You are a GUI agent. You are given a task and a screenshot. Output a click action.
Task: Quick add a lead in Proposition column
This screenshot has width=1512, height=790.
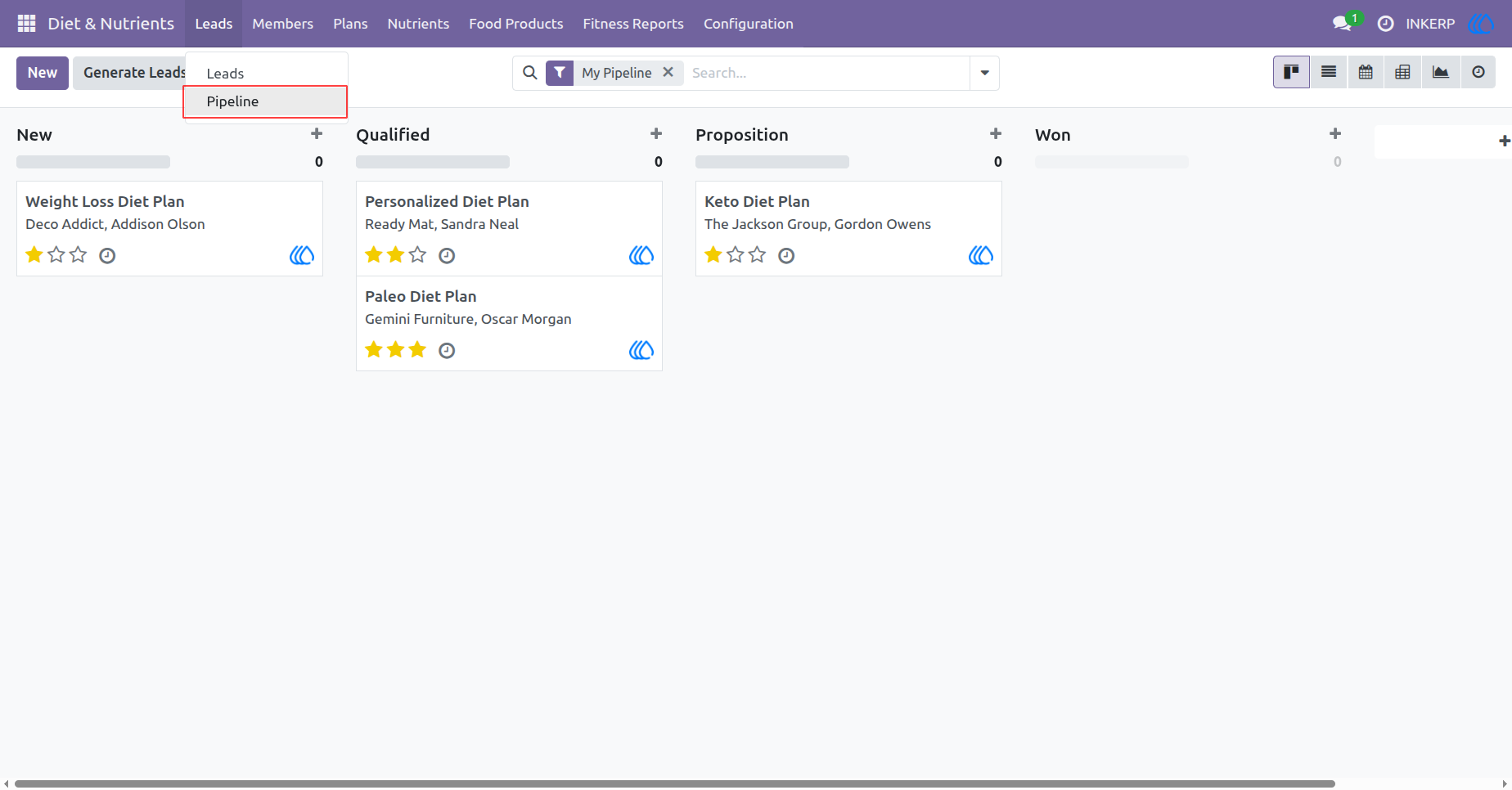(x=996, y=133)
